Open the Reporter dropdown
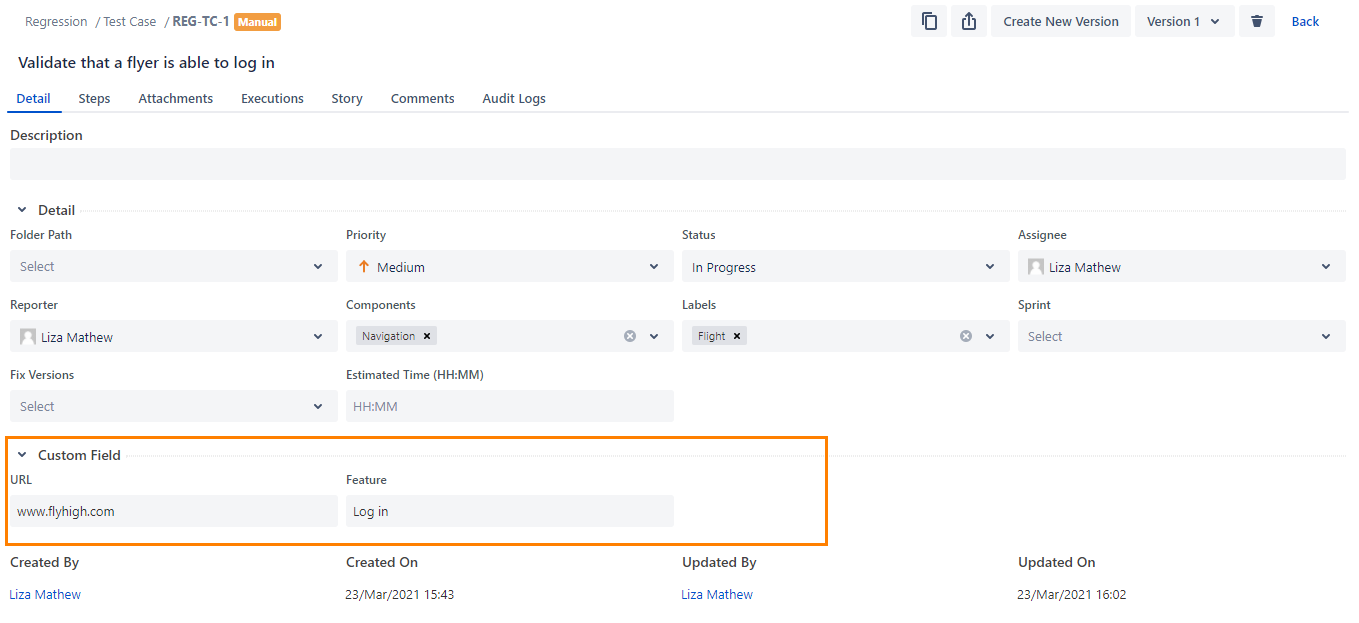Image resolution: width=1359 pixels, height=623 pixels. click(174, 336)
